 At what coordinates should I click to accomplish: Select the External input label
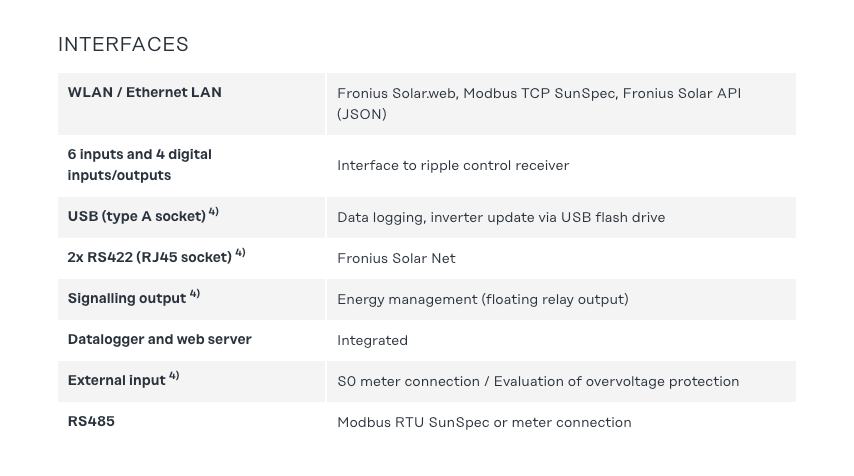(x=117, y=380)
